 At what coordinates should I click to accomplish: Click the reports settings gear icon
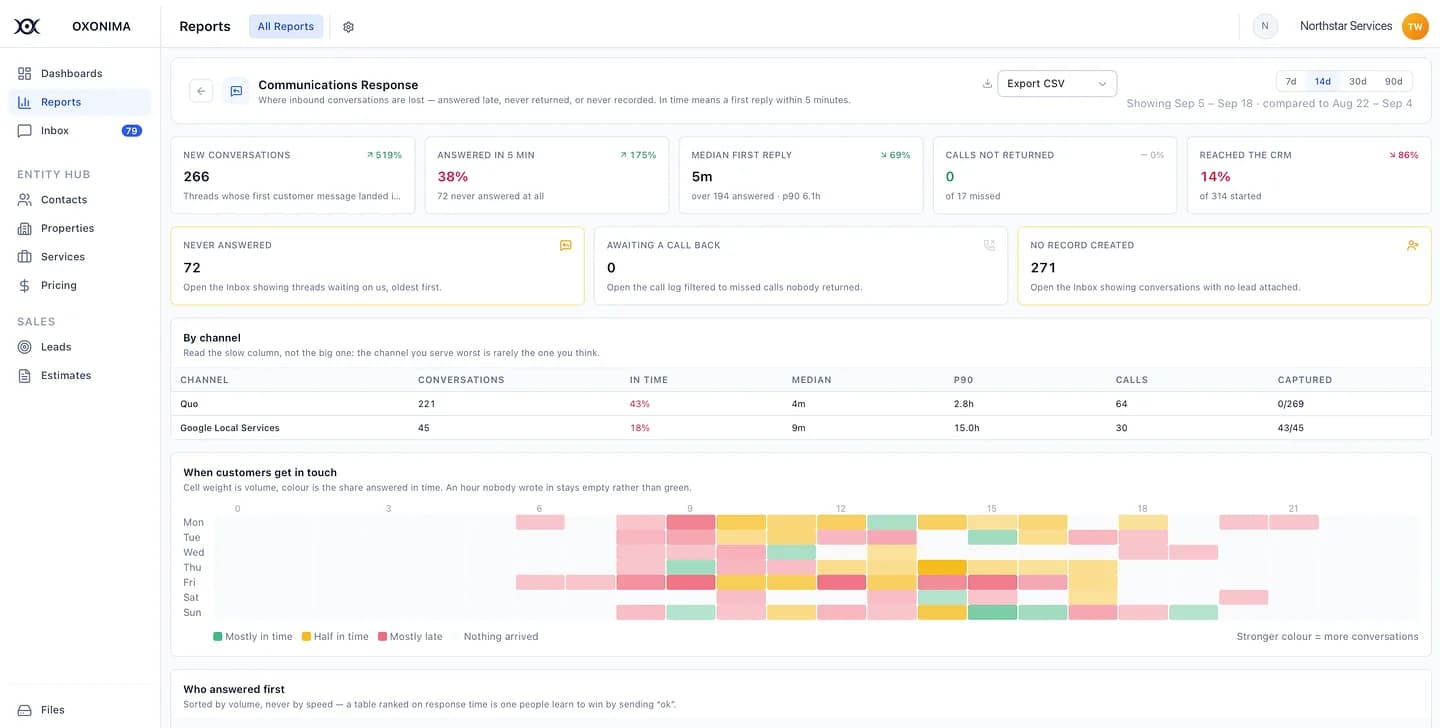coord(348,27)
